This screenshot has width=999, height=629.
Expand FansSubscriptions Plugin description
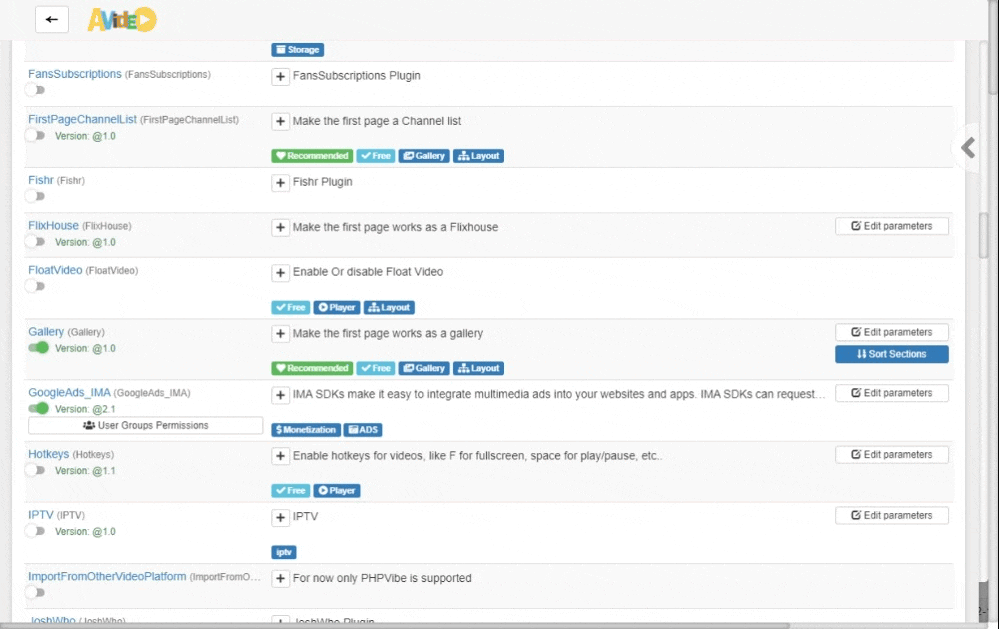click(x=280, y=76)
